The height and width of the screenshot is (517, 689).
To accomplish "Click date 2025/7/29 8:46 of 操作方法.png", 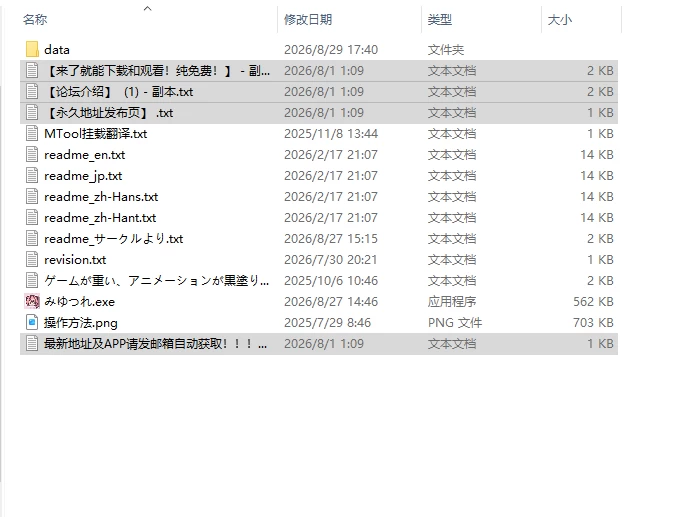I will (x=327, y=323).
